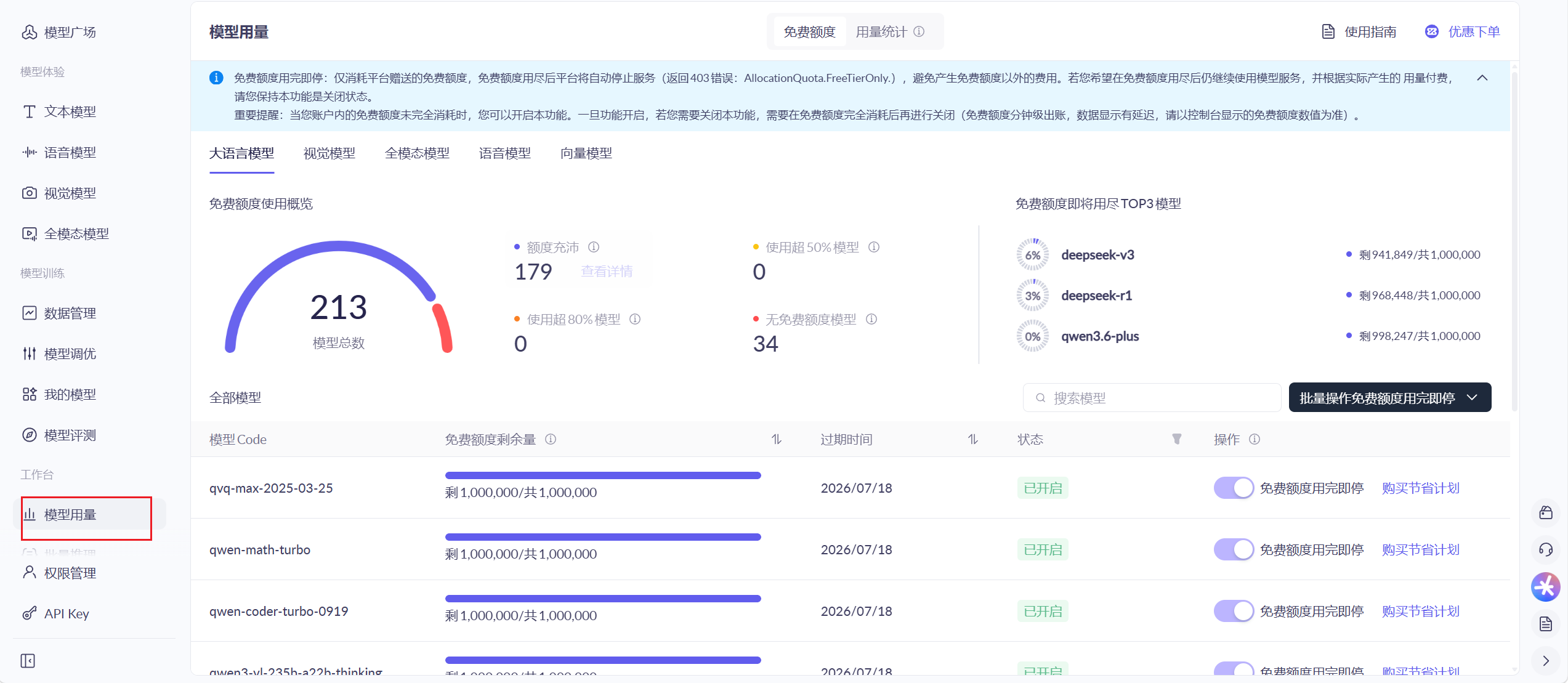This screenshot has width=1568, height=683.
Task: Open the 状态 column filter
Action: [1177, 439]
